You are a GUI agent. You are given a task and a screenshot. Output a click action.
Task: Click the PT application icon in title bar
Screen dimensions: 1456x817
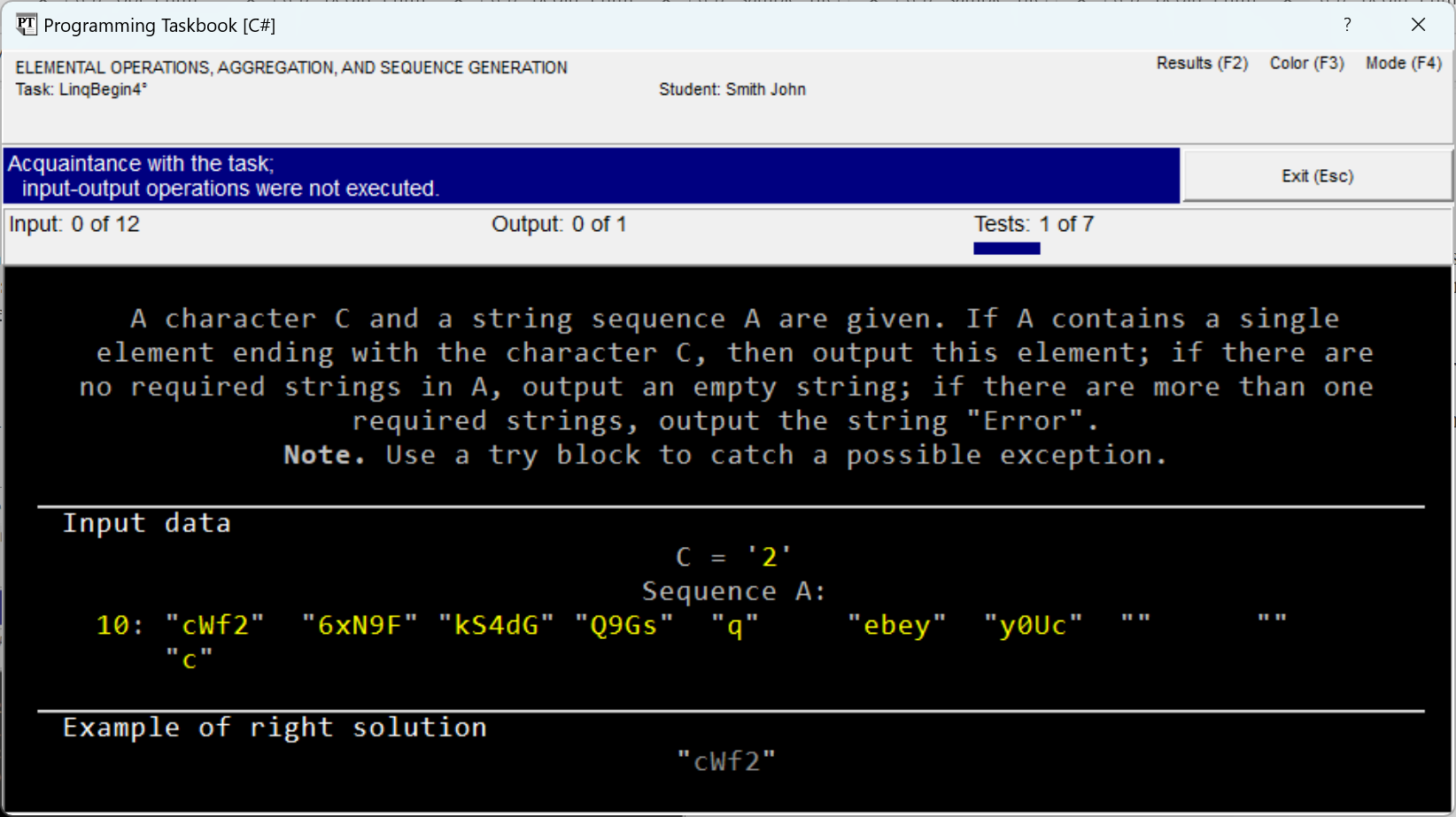click(27, 25)
